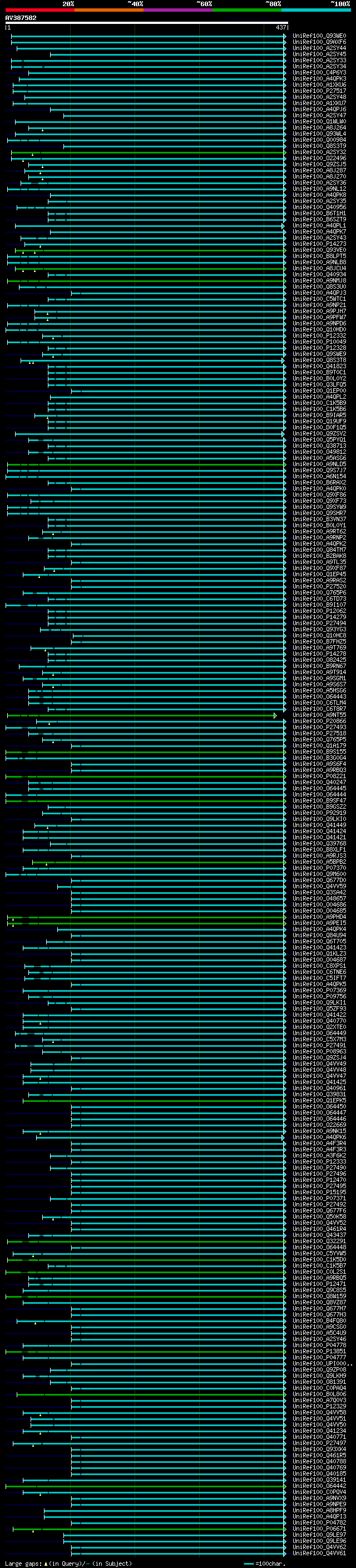Select label UniRef100_P12329
The width and height of the screenshot is (356, 1568).
coord(319,1406)
